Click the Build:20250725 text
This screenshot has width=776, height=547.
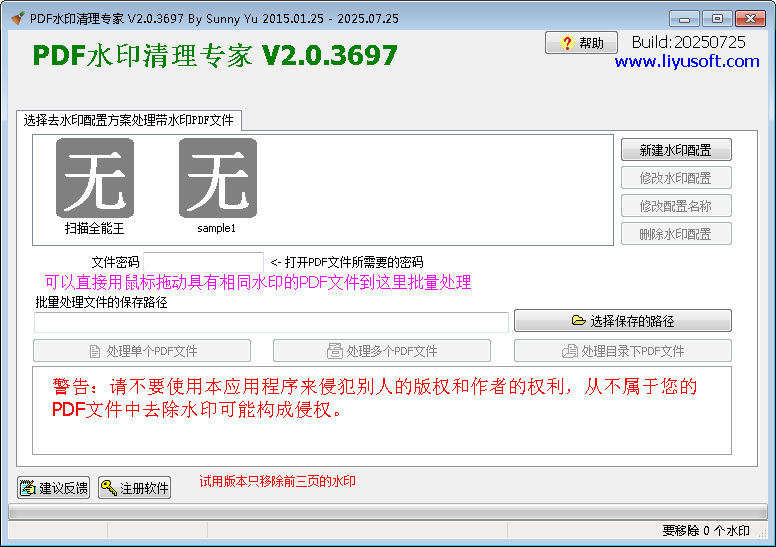coord(688,42)
